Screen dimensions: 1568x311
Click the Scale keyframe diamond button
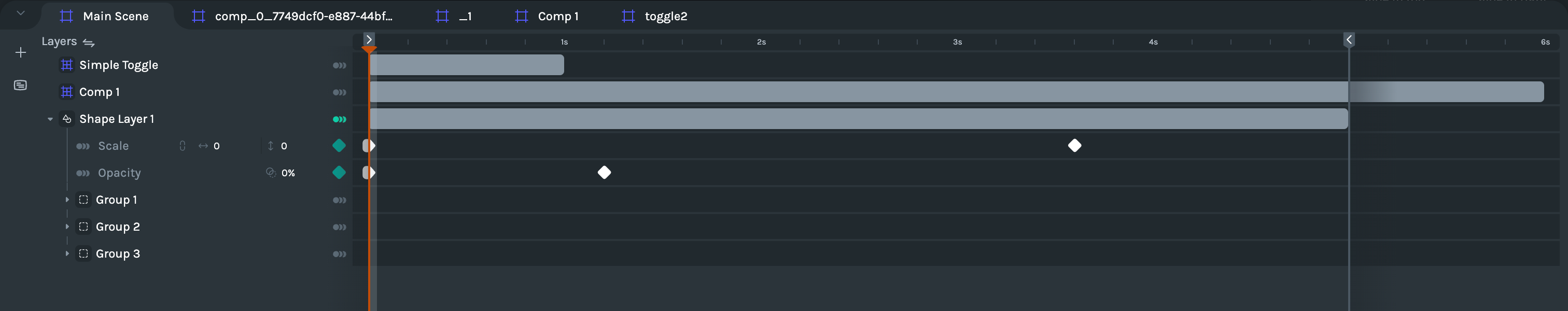pos(339,146)
